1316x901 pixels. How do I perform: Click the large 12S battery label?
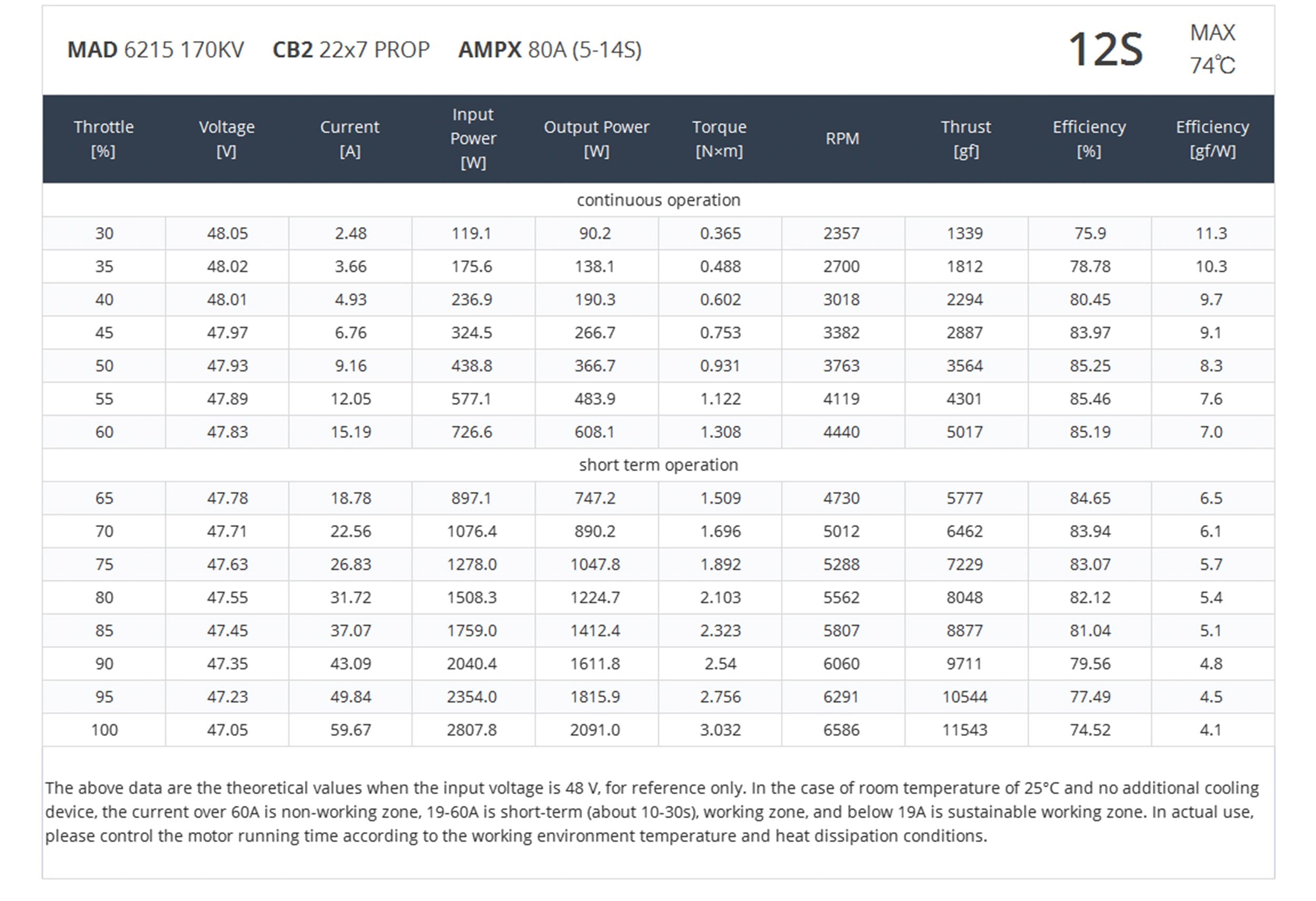pos(1105,50)
